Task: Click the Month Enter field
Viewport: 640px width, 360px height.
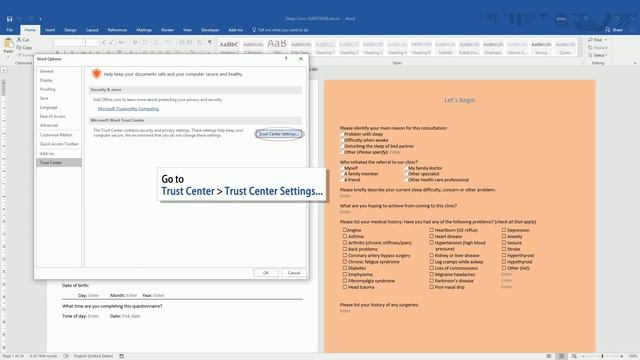Action: (x=131, y=295)
